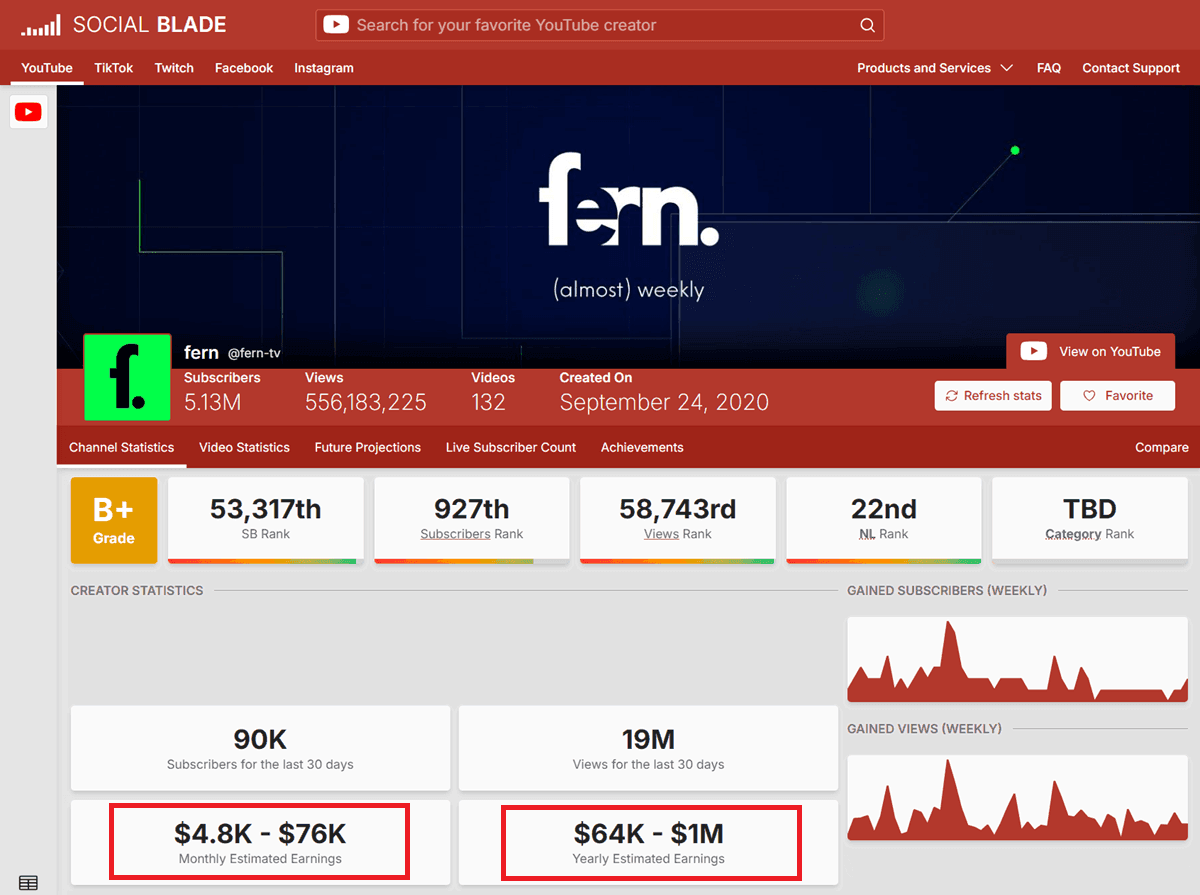Click the Social Blade logo
1200x895 pixels.
[x=124, y=25]
